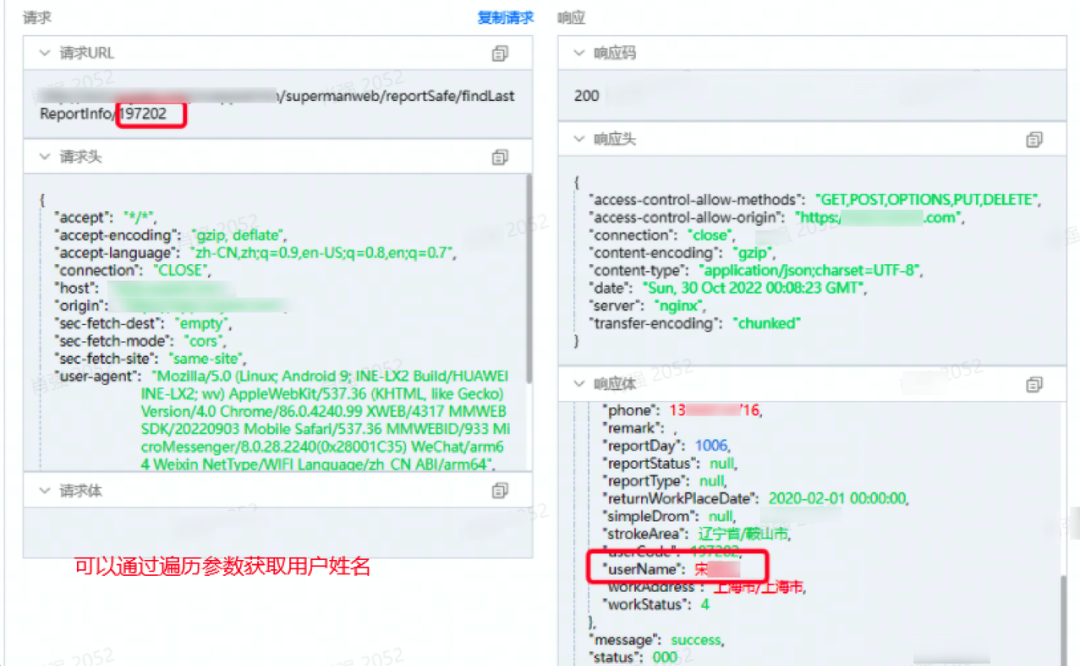Collapse the 请求体 section
The height and width of the screenshot is (666, 1080).
pyautogui.click(x=45, y=490)
